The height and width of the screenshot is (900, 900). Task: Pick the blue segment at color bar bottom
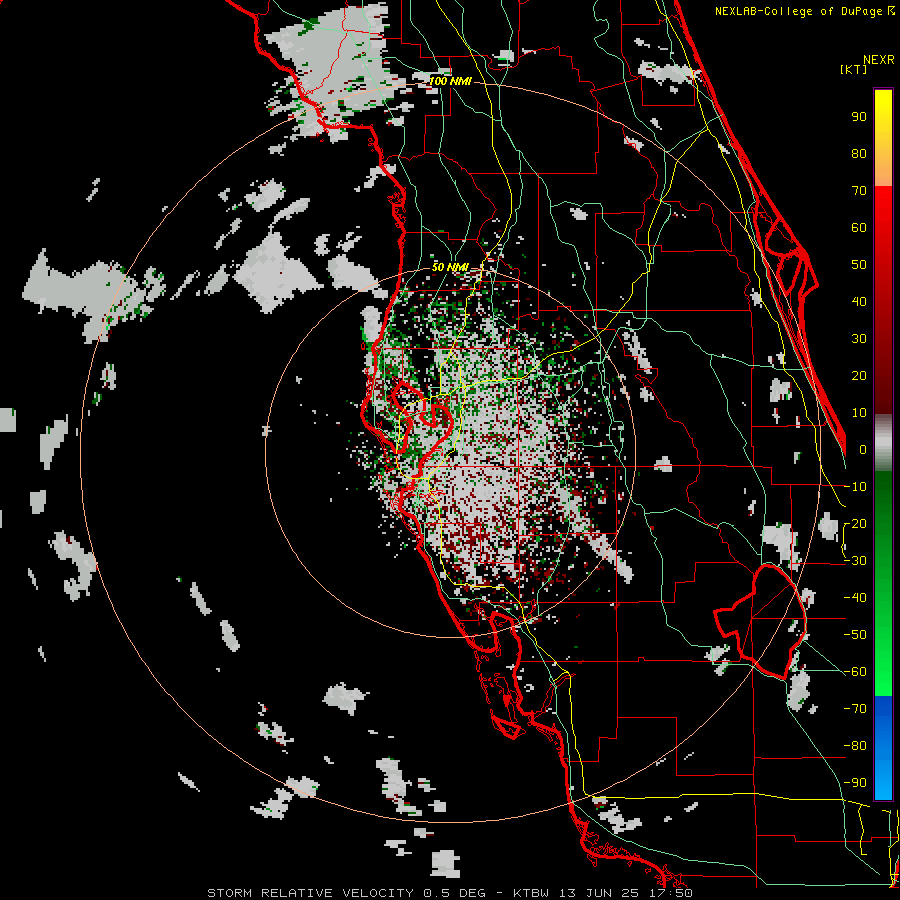883,748
